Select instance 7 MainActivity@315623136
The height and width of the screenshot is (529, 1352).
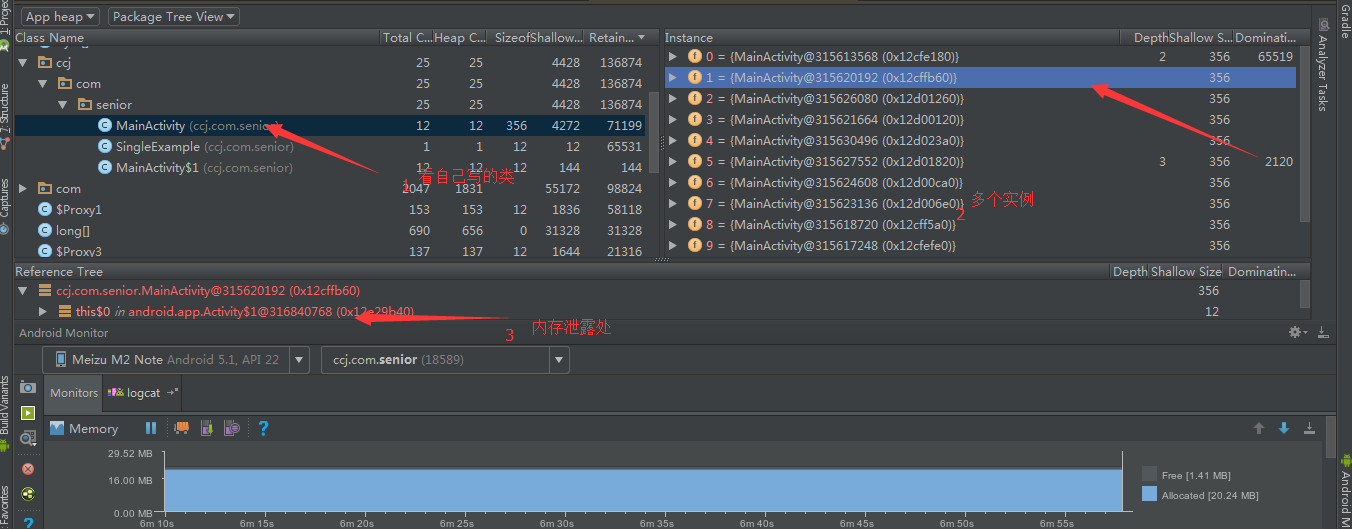point(980,203)
